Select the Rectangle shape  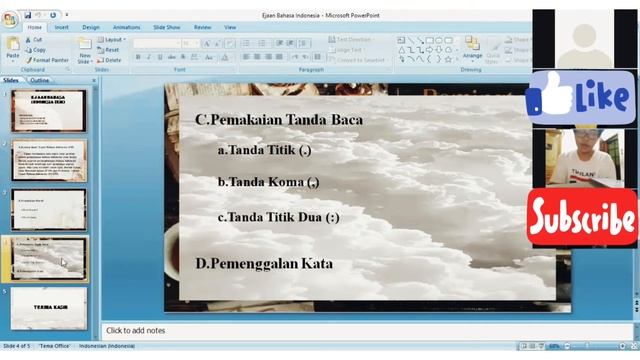[x=430, y=40]
